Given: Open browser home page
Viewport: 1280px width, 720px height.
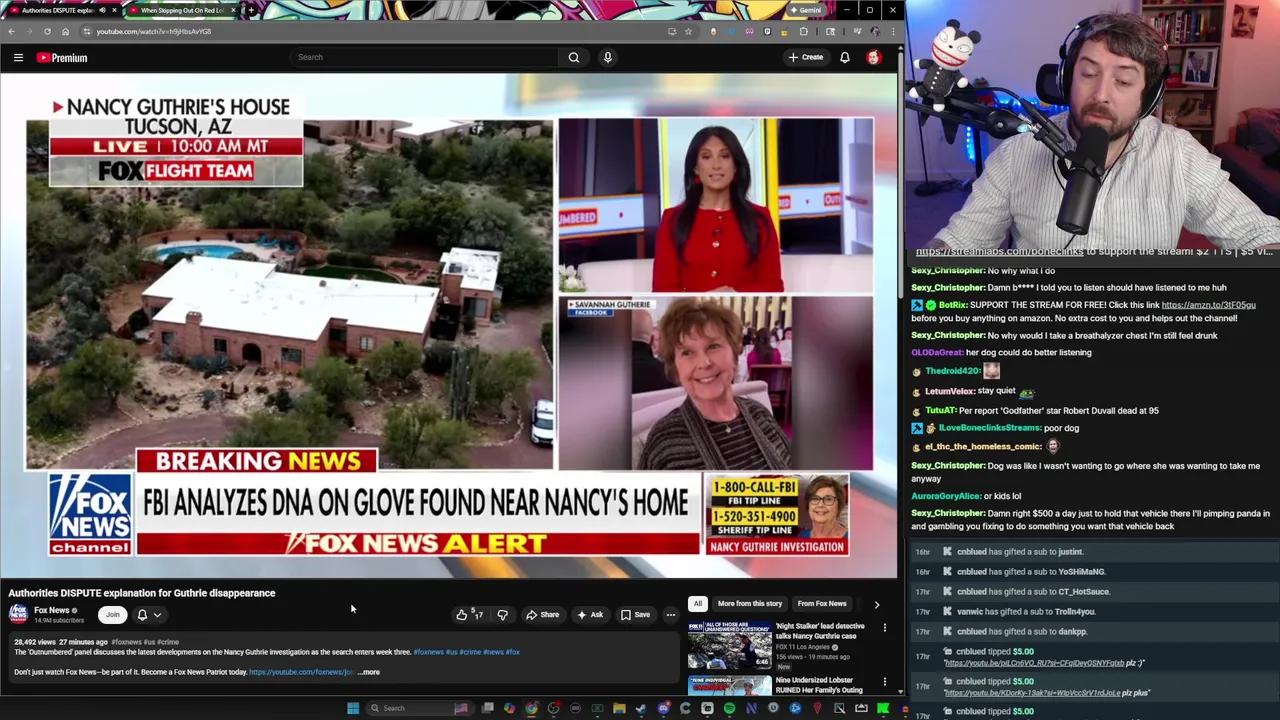Looking at the screenshot, I should [65, 31].
